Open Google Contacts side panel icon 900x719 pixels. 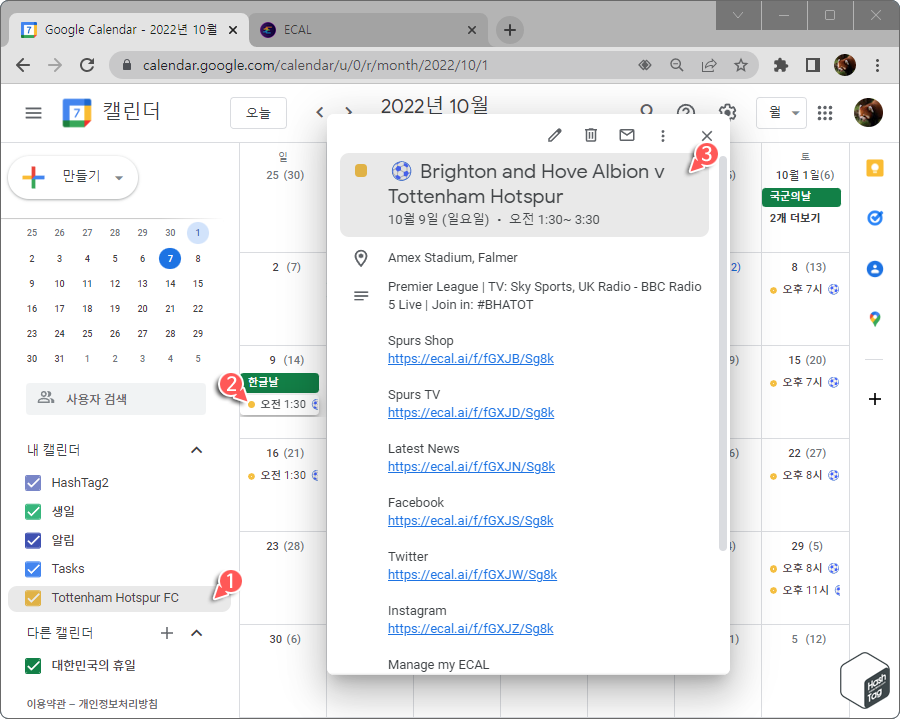tap(874, 268)
